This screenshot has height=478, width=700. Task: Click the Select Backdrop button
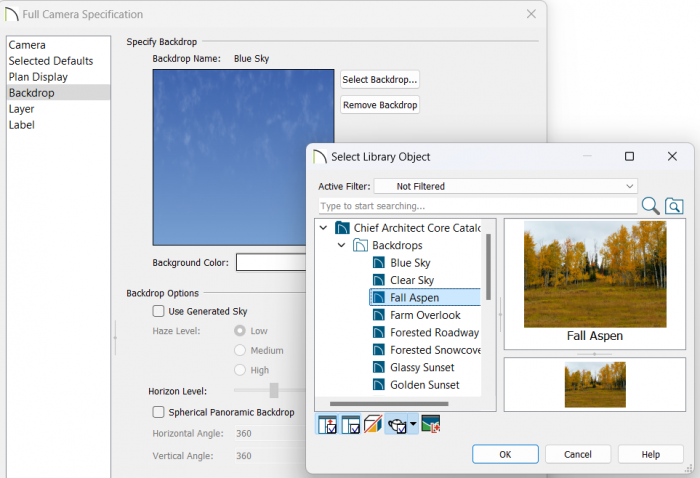coord(380,79)
